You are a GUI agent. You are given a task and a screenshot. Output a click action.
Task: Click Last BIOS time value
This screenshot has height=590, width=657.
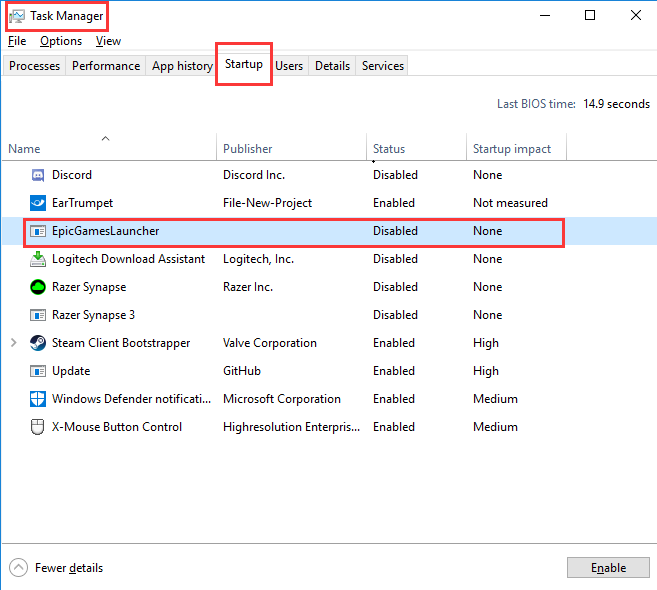pos(616,104)
